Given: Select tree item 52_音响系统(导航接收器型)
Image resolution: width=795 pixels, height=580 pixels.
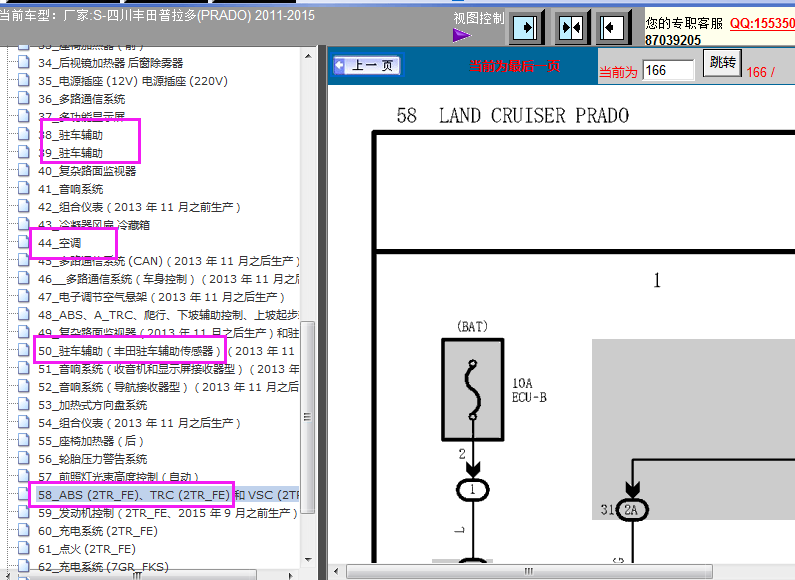Looking at the screenshot, I should [x=168, y=387].
